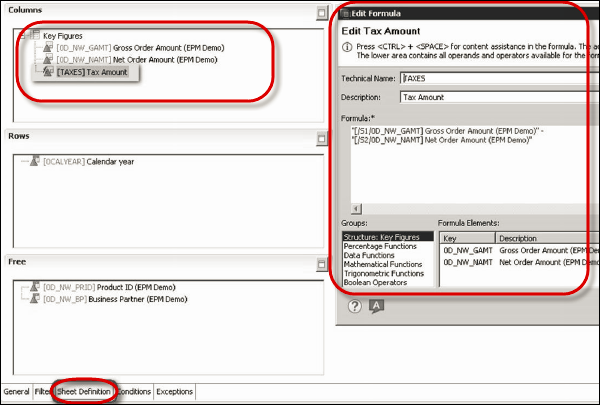Select the Net Order Amount (EPM Demo) row
This screenshot has height=405, width=600.
pyautogui.click(x=137, y=60)
